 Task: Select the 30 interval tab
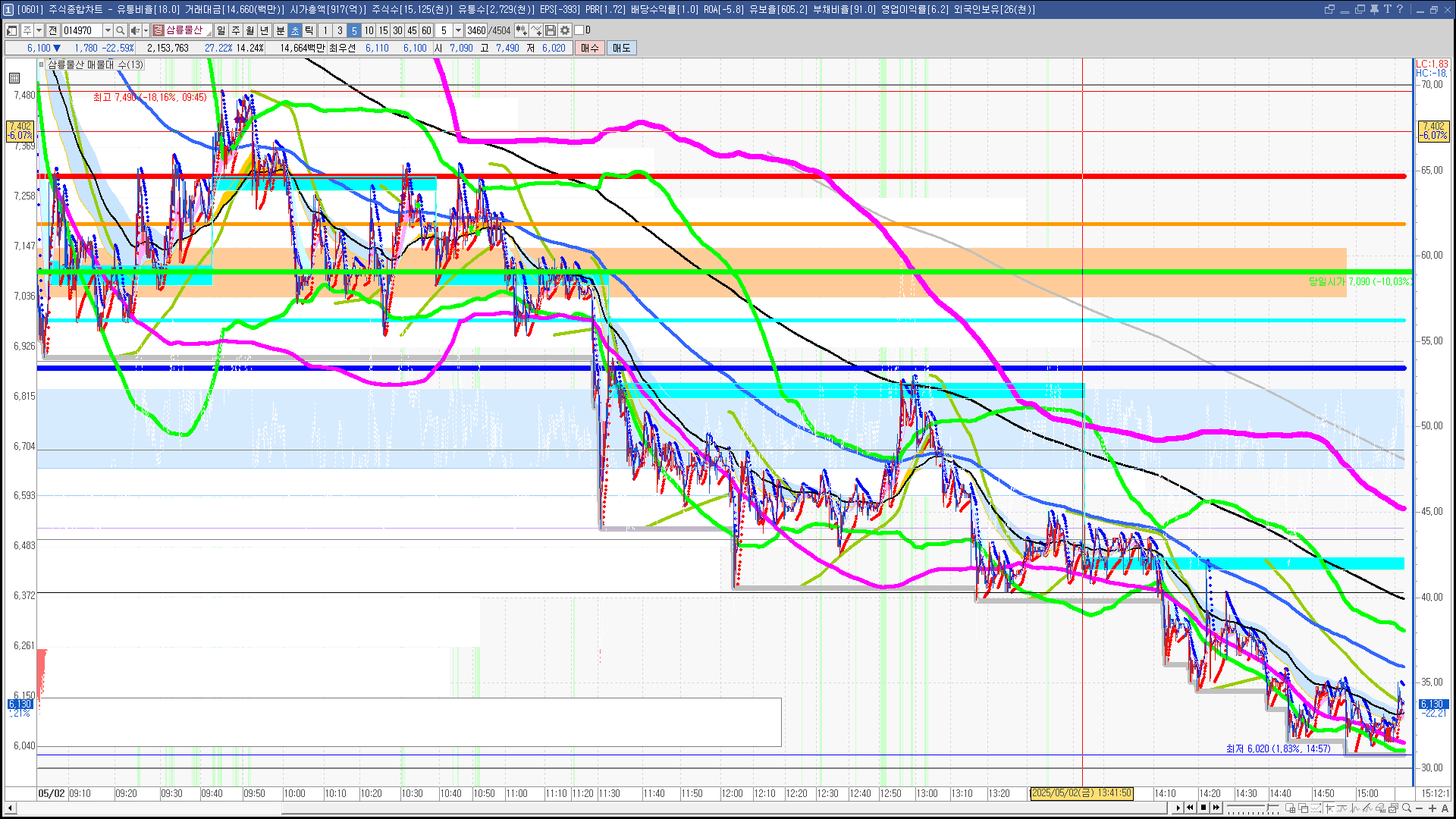[397, 30]
